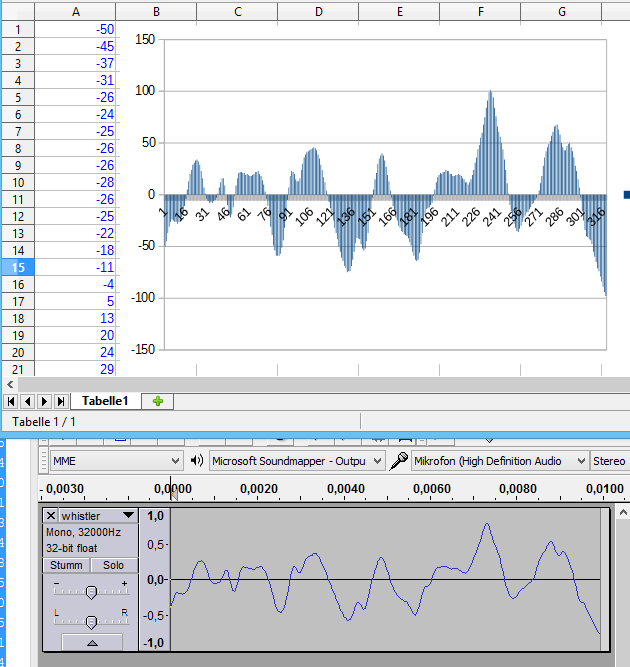The height and width of the screenshot is (667, 630).
Task: Click the microphone input icon in Audacity
Action: point(398,461)
